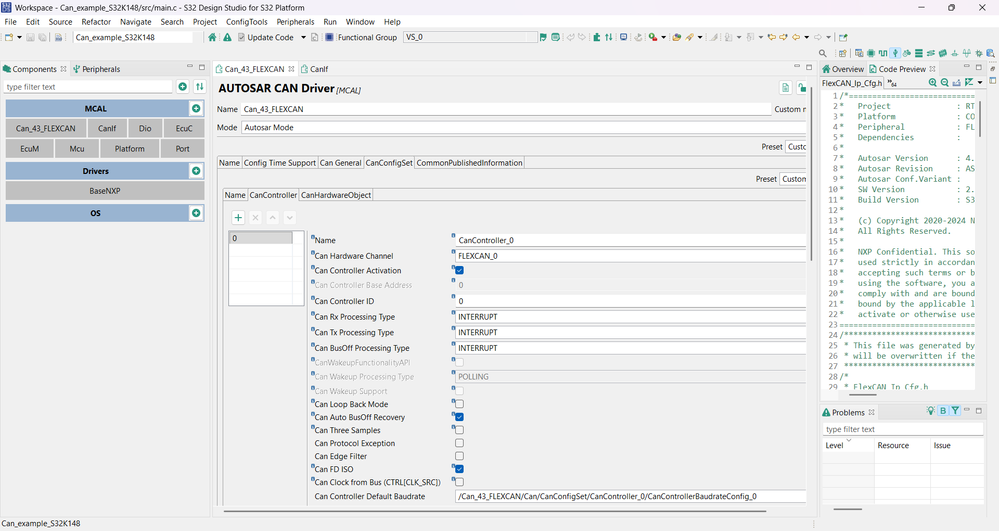Toggle Can Protocol Exception checkbox
Screen dimensions: 999x531
[459, 443]
